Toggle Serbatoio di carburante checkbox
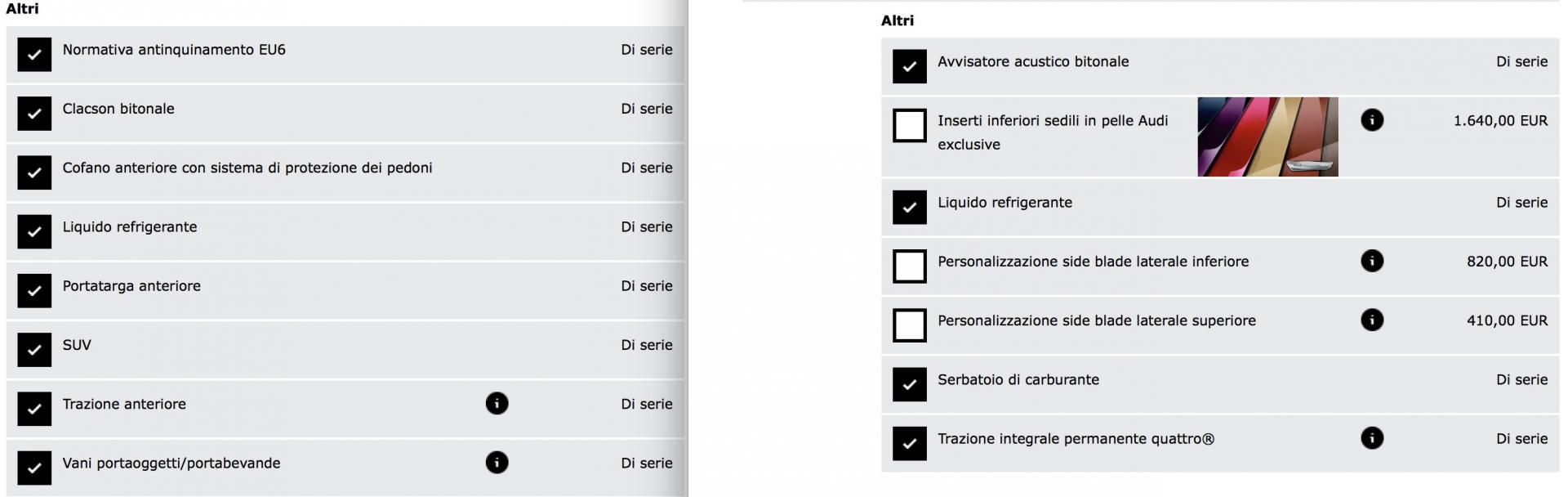The width and height of the screenshot is (1568, 497). (x=910, y=384)
